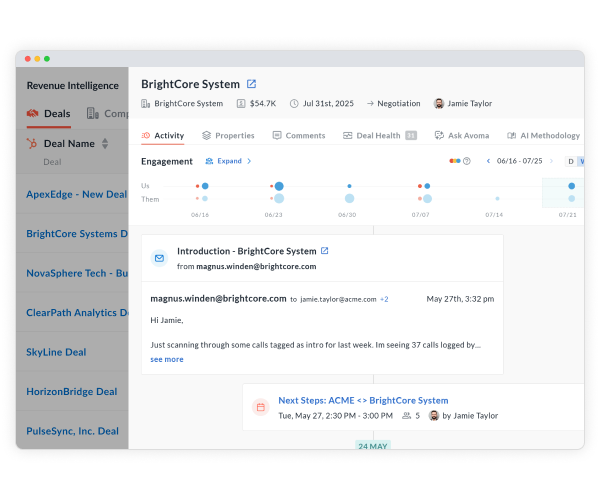This screenshot has width=600, height=500.
Task: Click the Them engagement dot for 07/14
Action: click(497, 199)
